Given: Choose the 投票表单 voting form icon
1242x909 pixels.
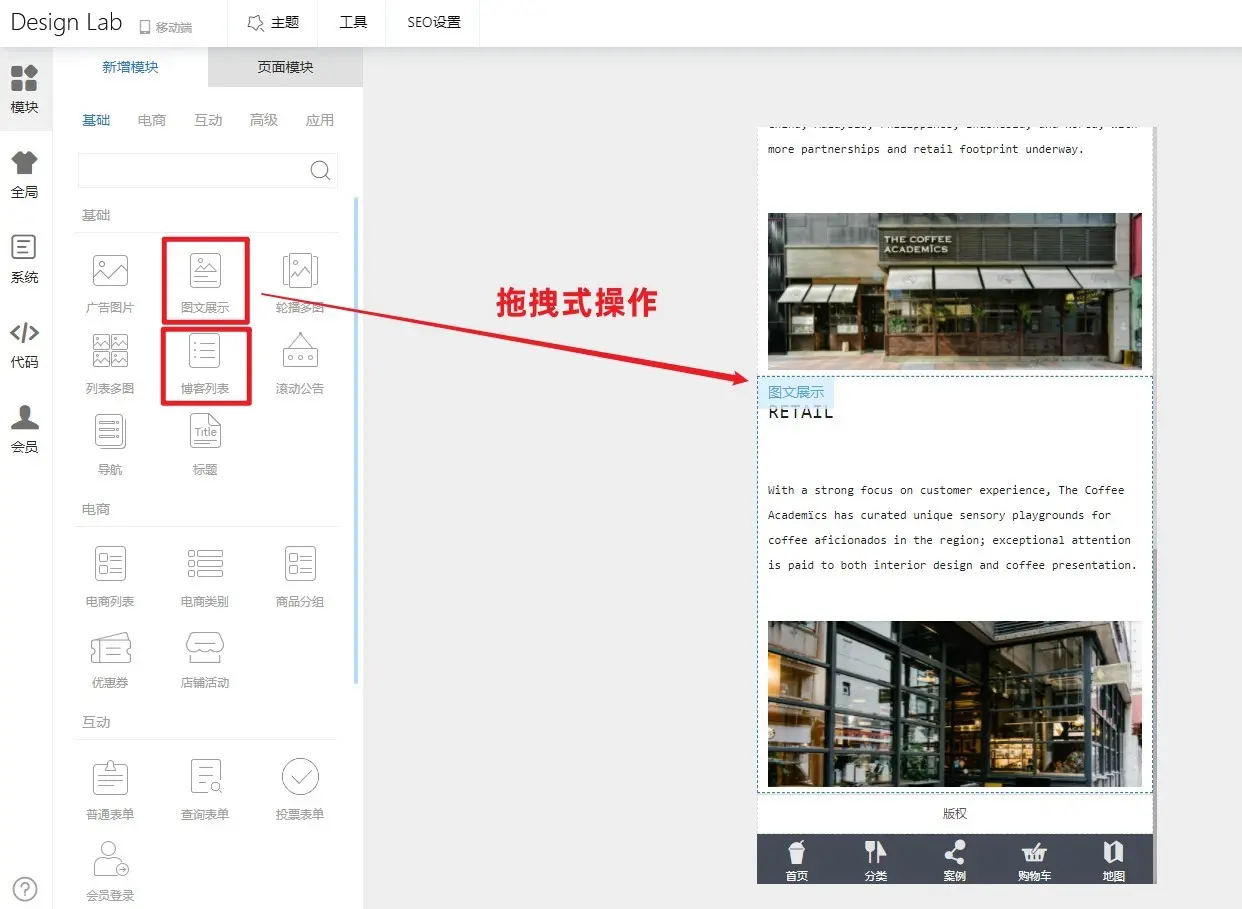Looking at the screenshot, I should click(x=300, y=777).
